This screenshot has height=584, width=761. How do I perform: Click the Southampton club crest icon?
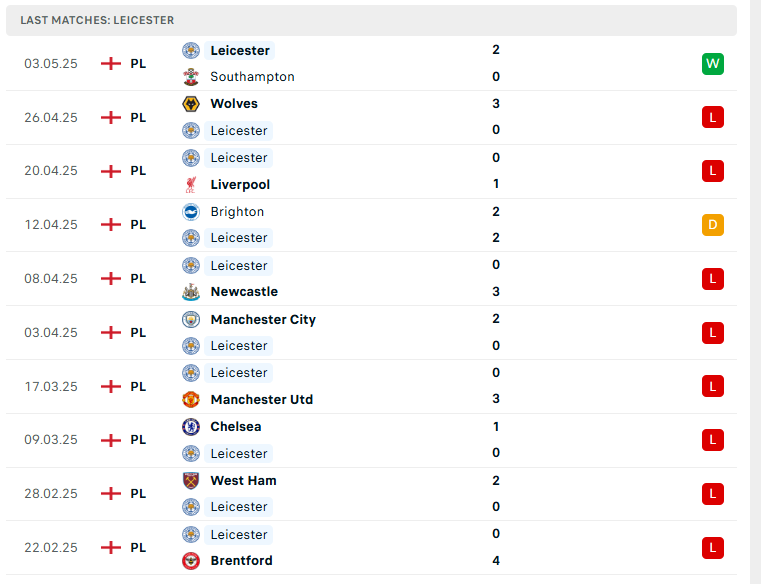tap(191, 77)
